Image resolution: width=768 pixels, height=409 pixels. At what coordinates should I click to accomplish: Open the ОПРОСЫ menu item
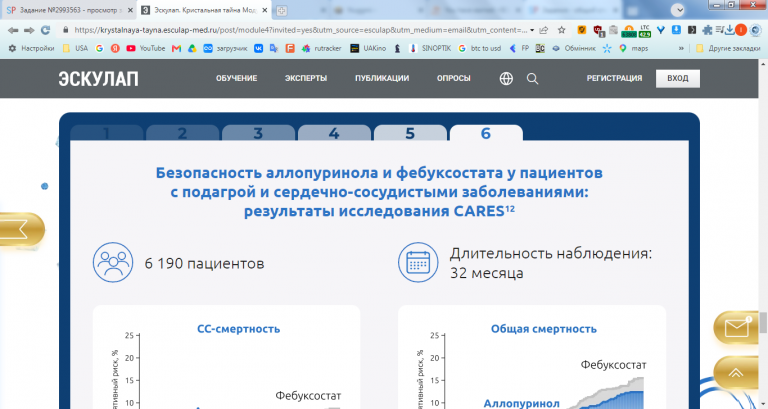[454, 78]
